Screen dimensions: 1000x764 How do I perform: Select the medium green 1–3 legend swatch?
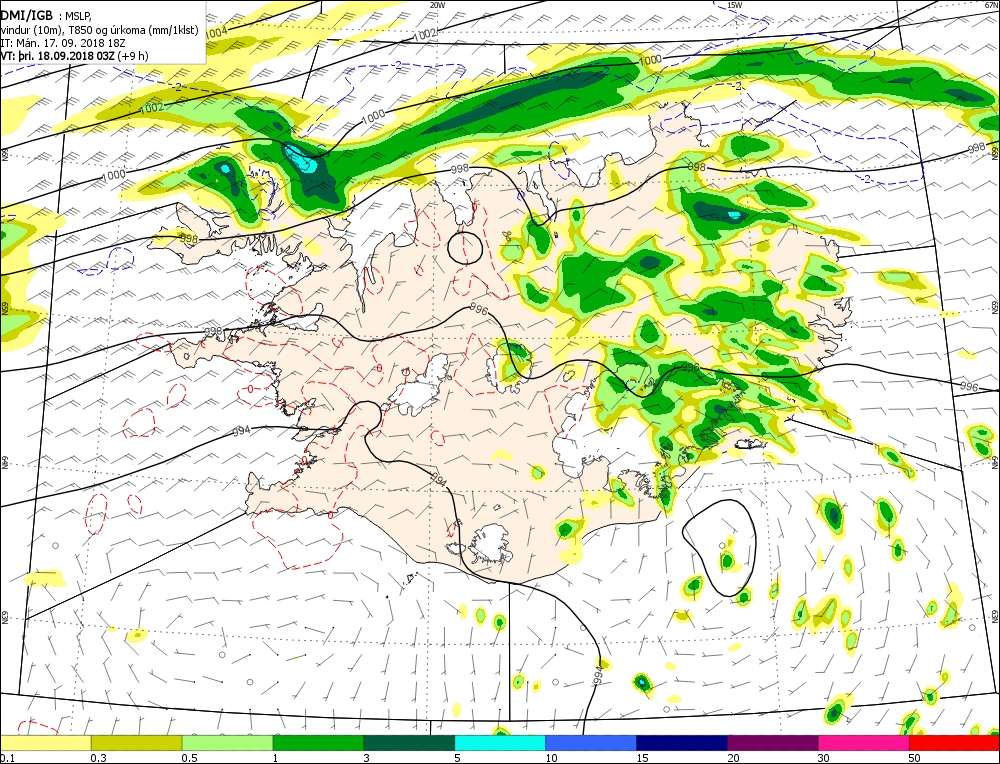(x=318, y=743)
